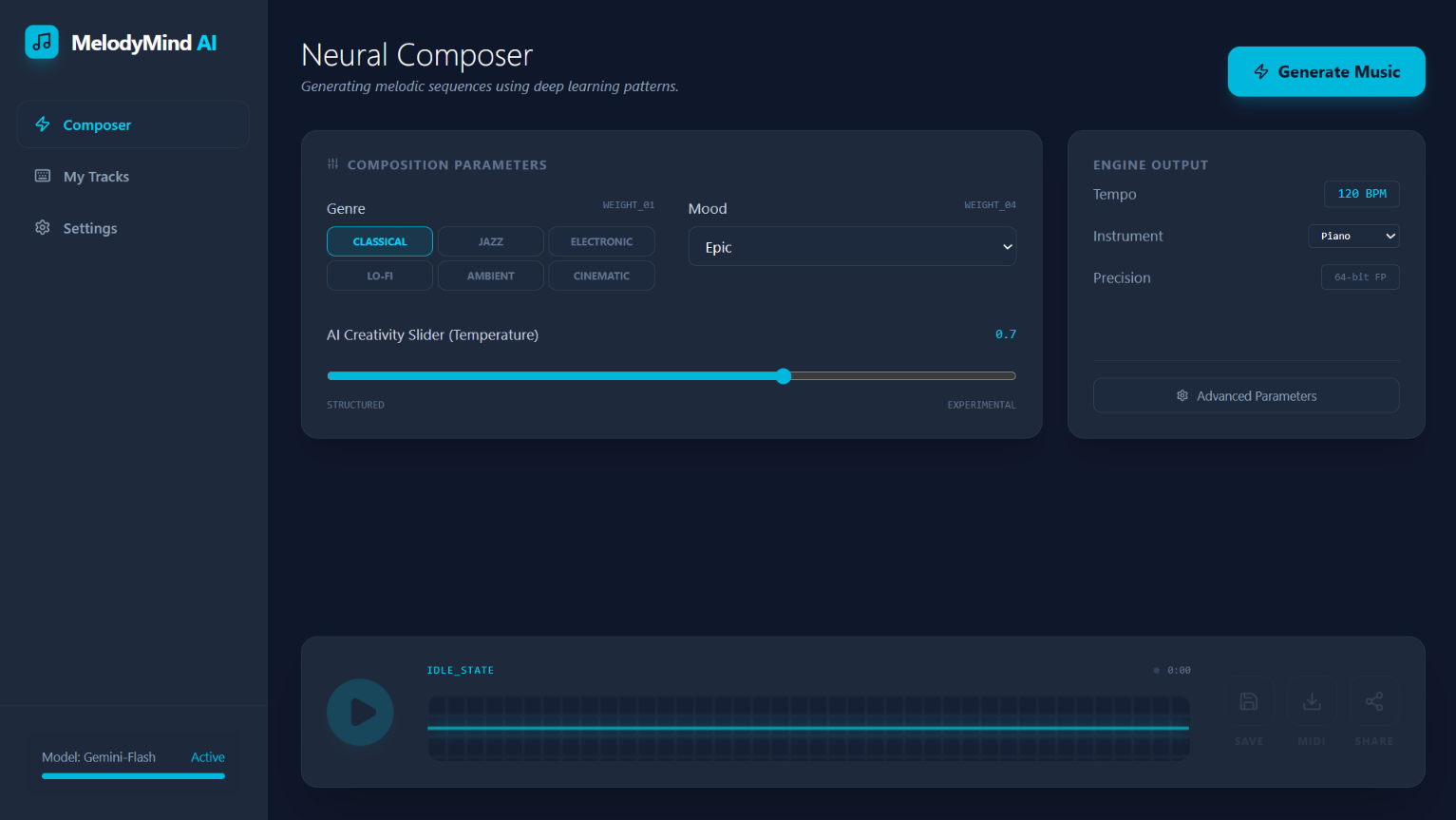The image size is (1456, 820).
Task: Choose the Electronic genre
Action: [x=601, y=241]
